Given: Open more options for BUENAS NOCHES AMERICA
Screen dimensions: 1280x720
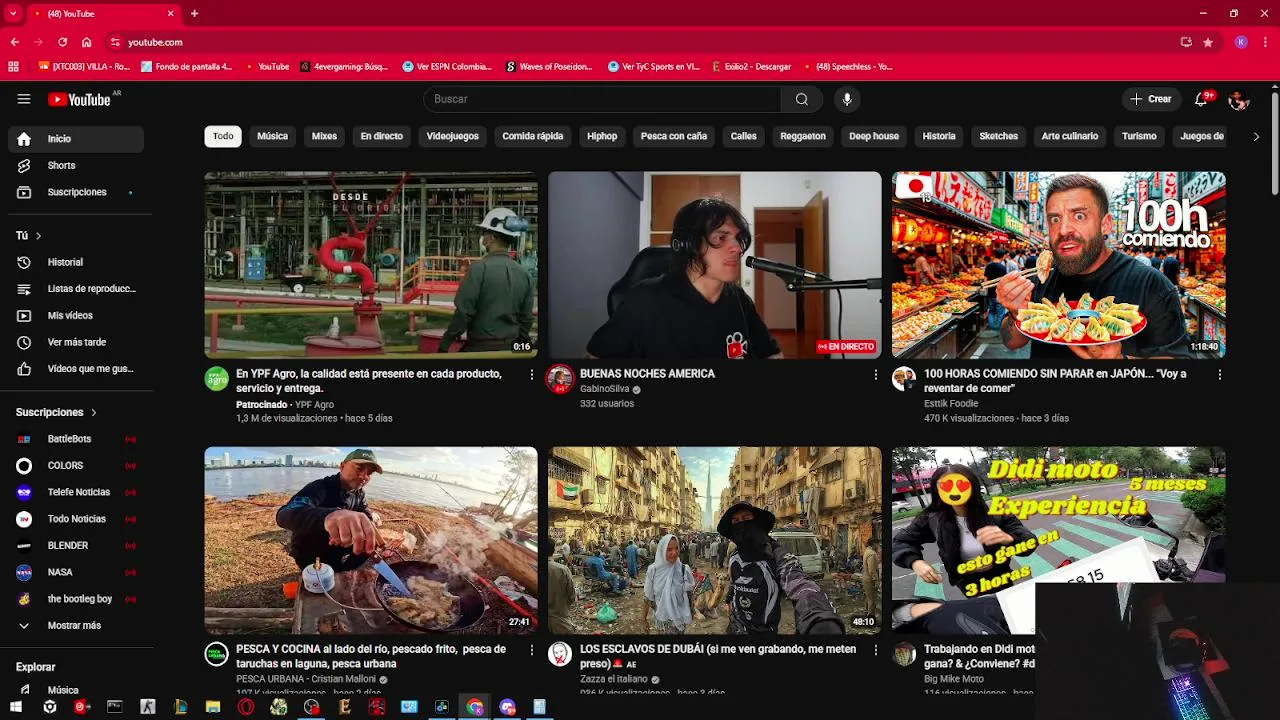Looking at the screenshot, I should point(875,374).
